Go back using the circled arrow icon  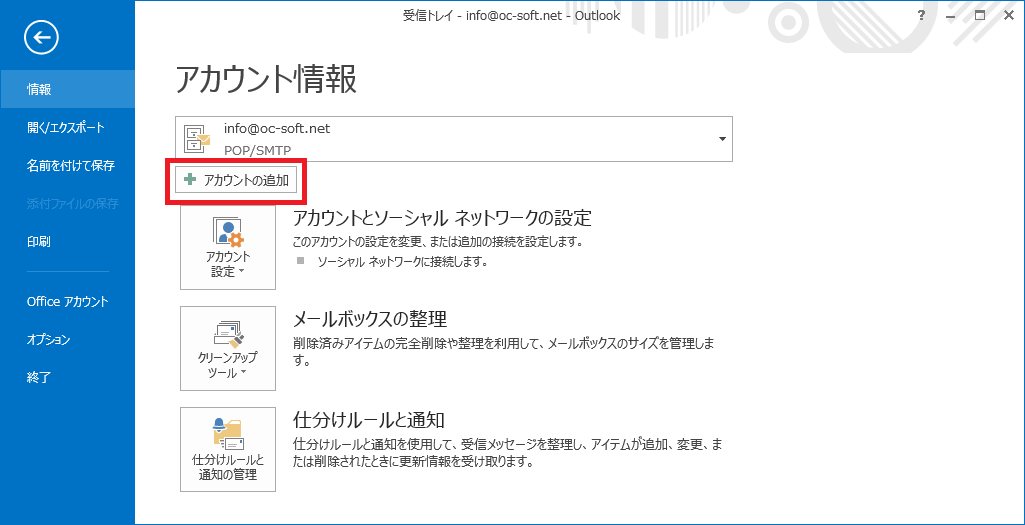pyautogui.click(x=41, y=38)
